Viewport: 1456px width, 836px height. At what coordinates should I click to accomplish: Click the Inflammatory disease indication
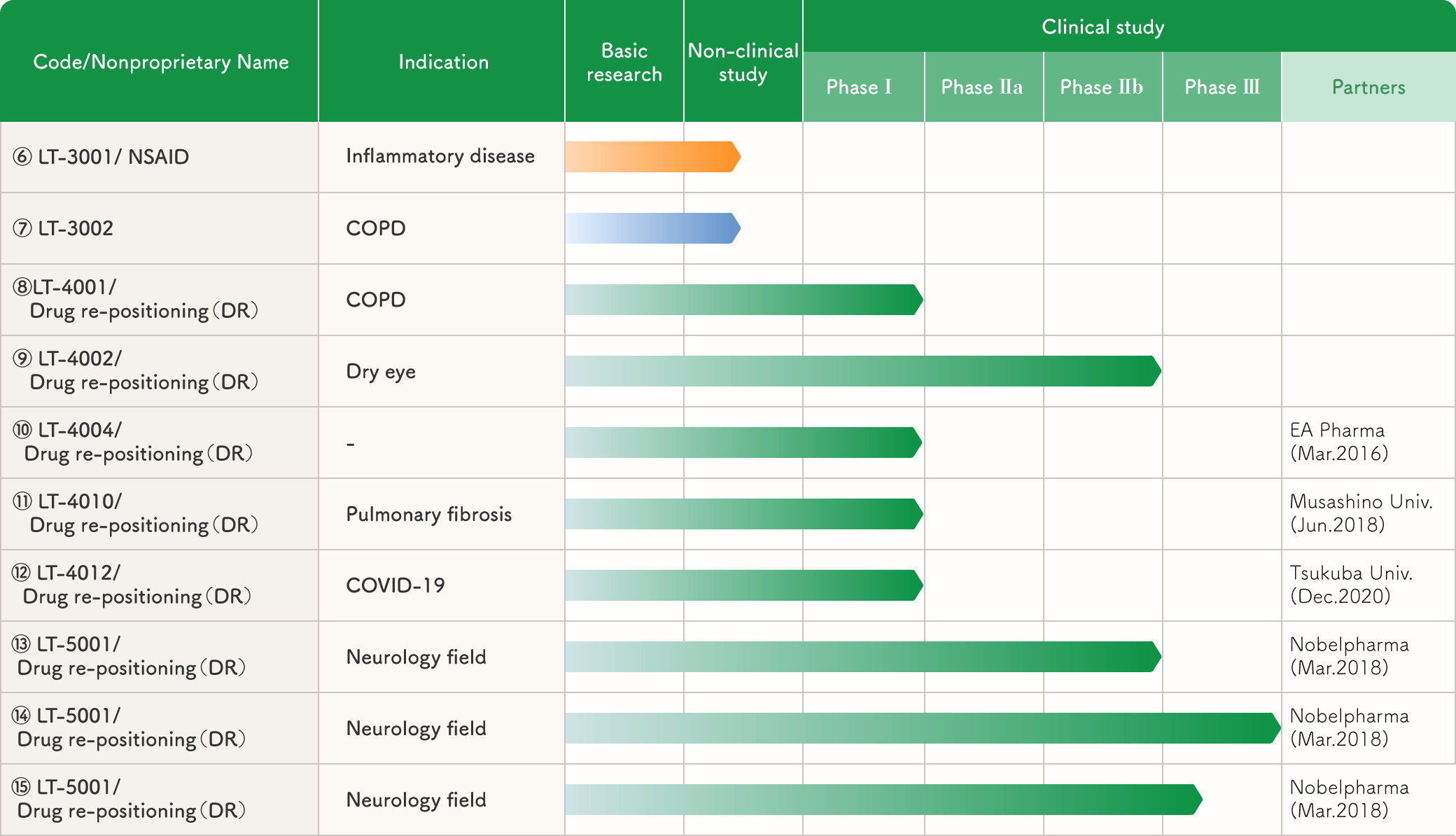(440, 156)
